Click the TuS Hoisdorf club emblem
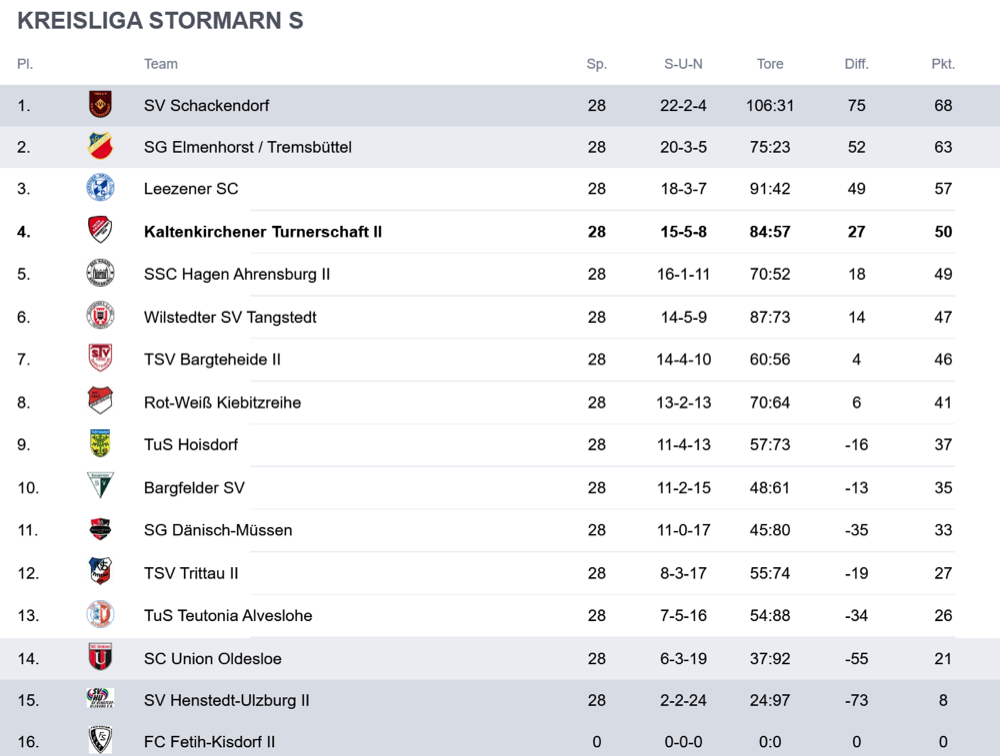The width and height of the screenshot is (1000, 756). 100,443
